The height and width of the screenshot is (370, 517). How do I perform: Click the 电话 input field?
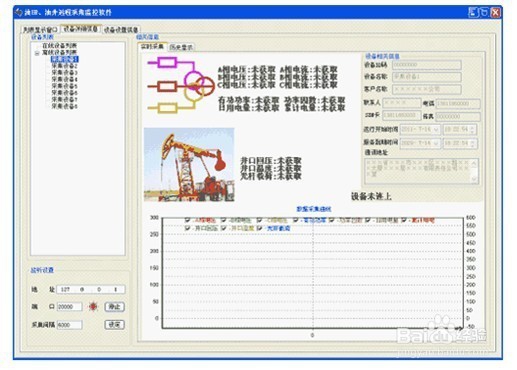click(458, 104)
